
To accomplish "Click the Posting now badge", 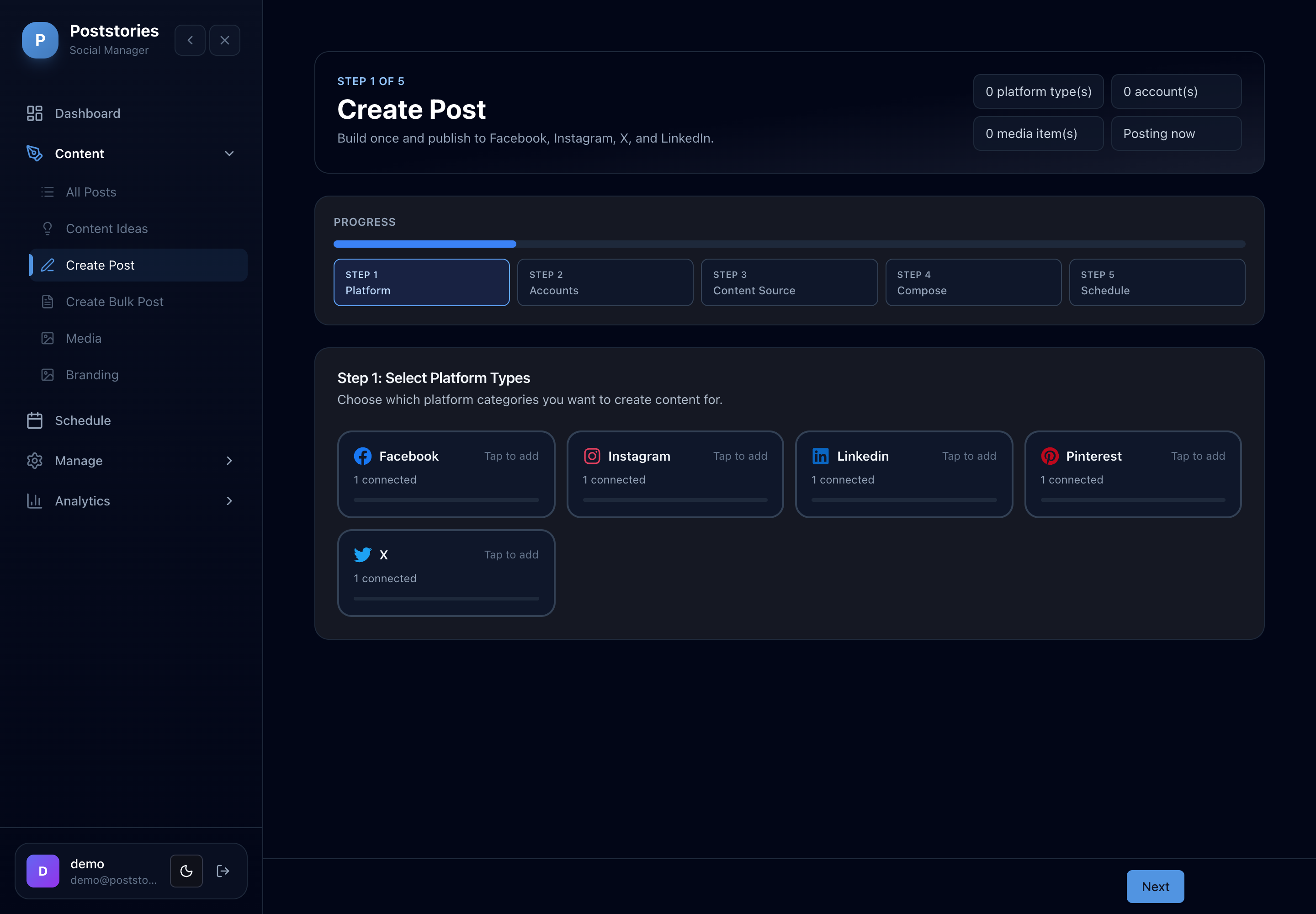I will (1176, 133).
